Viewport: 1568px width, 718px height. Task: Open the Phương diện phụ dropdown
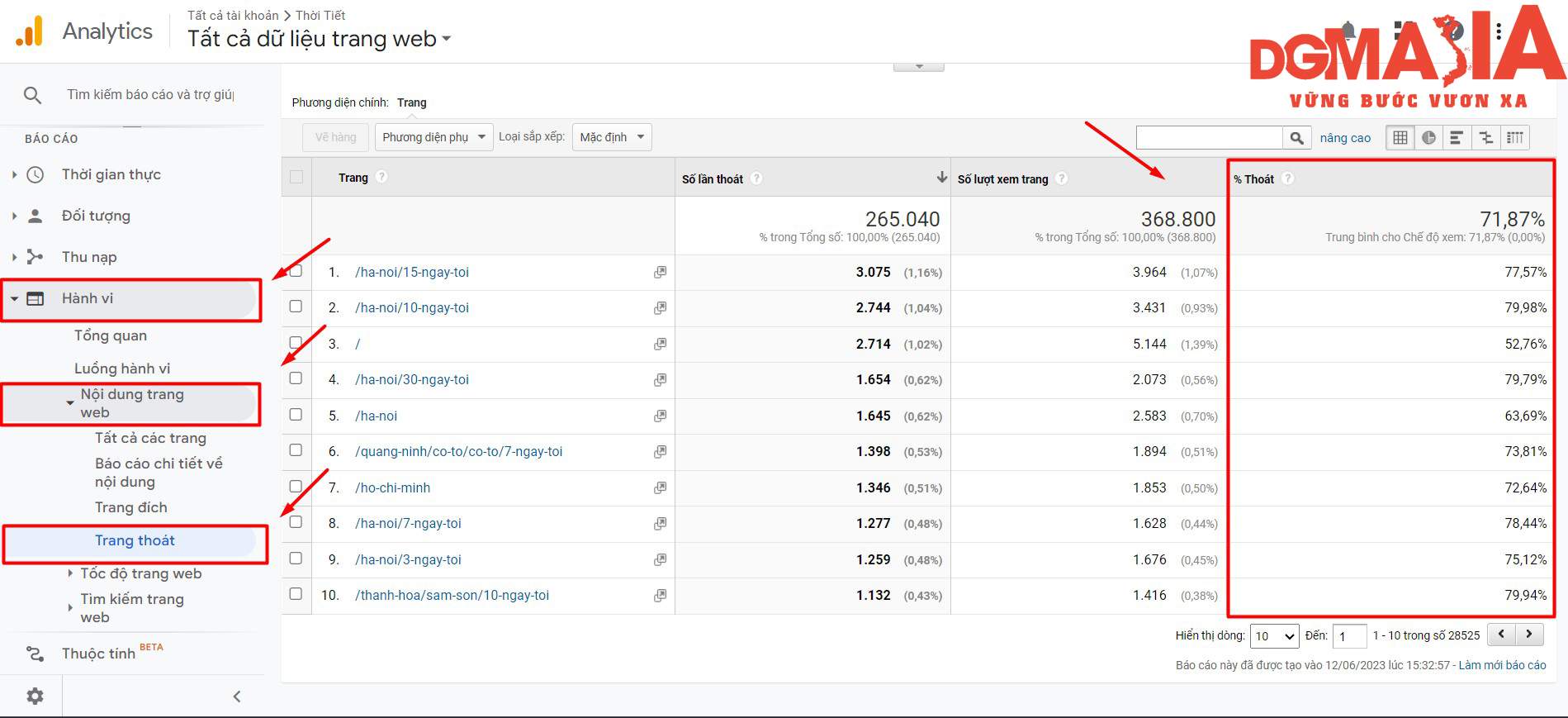point(433,137)
